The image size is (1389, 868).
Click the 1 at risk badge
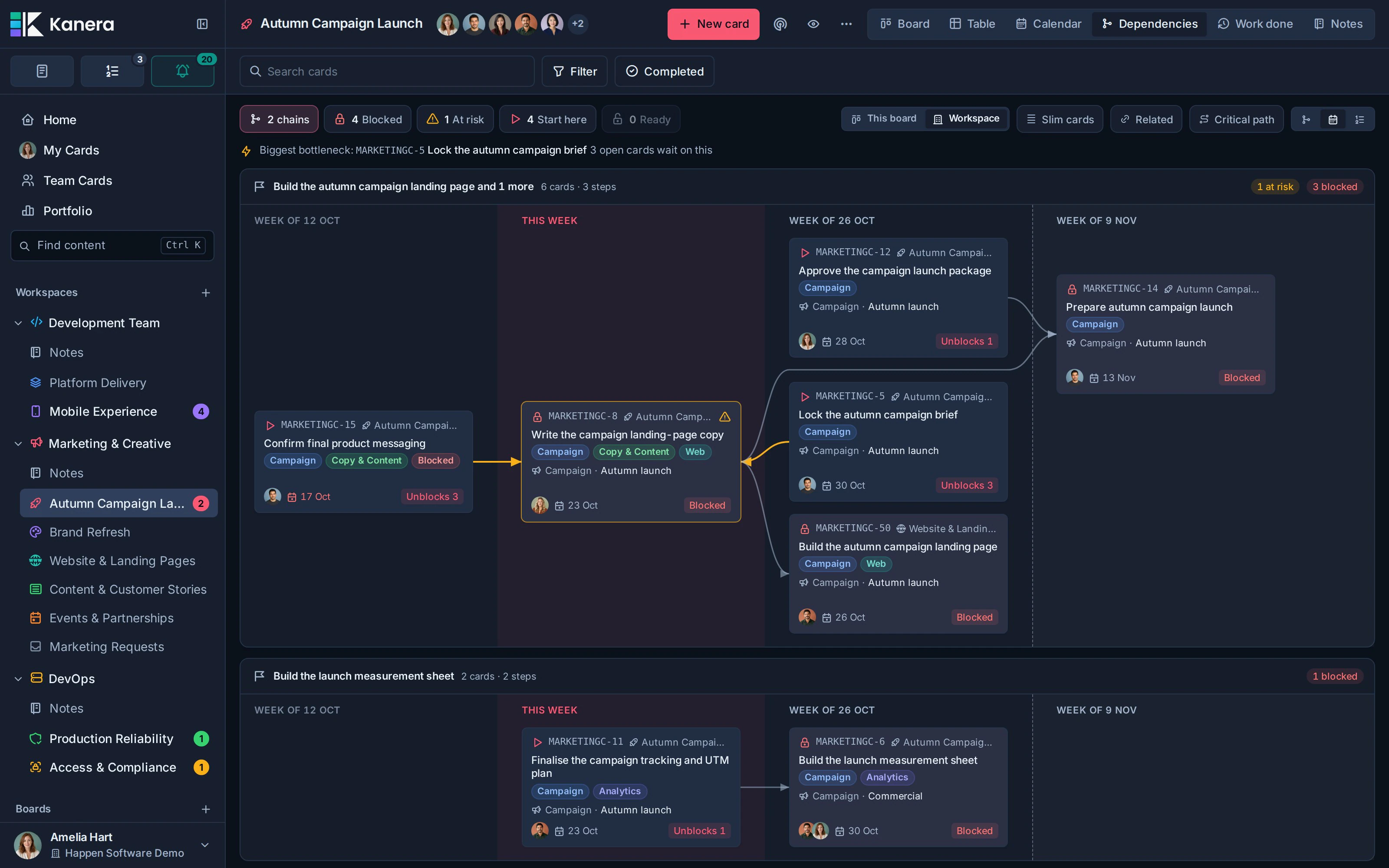tap(1275, 187)
